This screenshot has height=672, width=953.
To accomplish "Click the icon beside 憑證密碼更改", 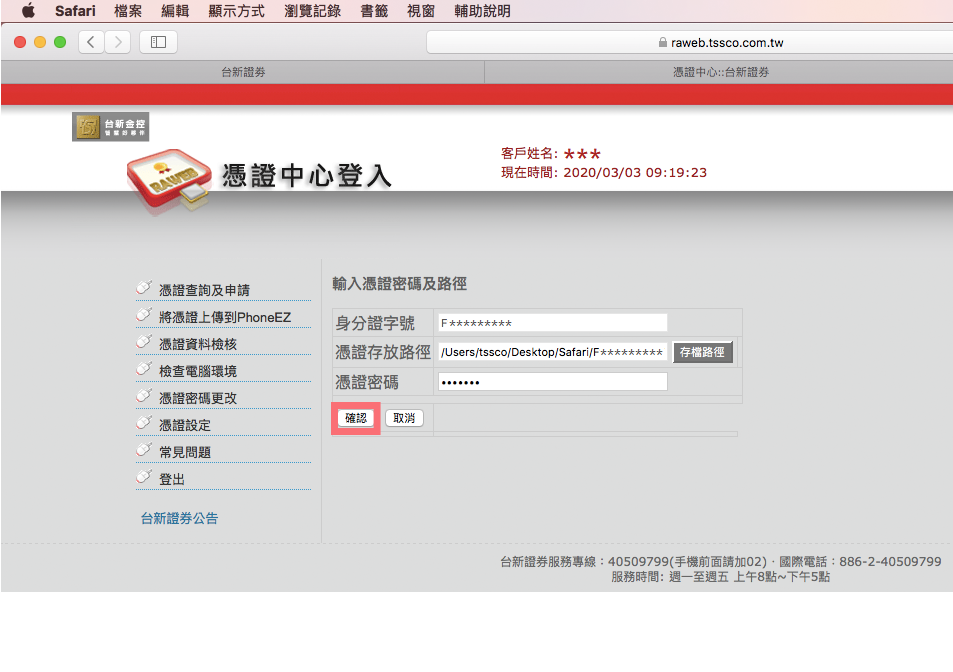I will (144, 395).
